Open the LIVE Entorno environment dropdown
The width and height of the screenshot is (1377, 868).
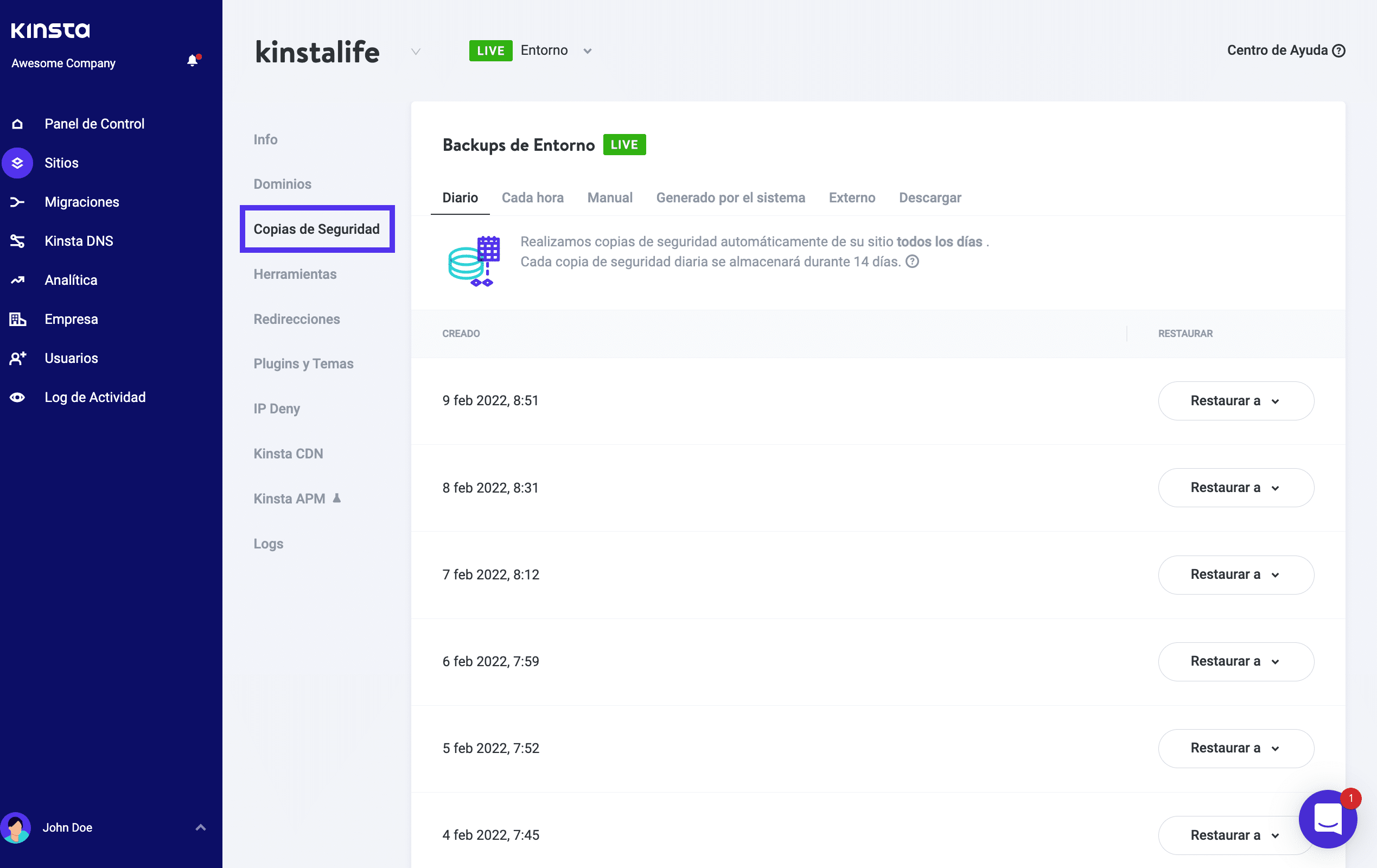[587, 51]
